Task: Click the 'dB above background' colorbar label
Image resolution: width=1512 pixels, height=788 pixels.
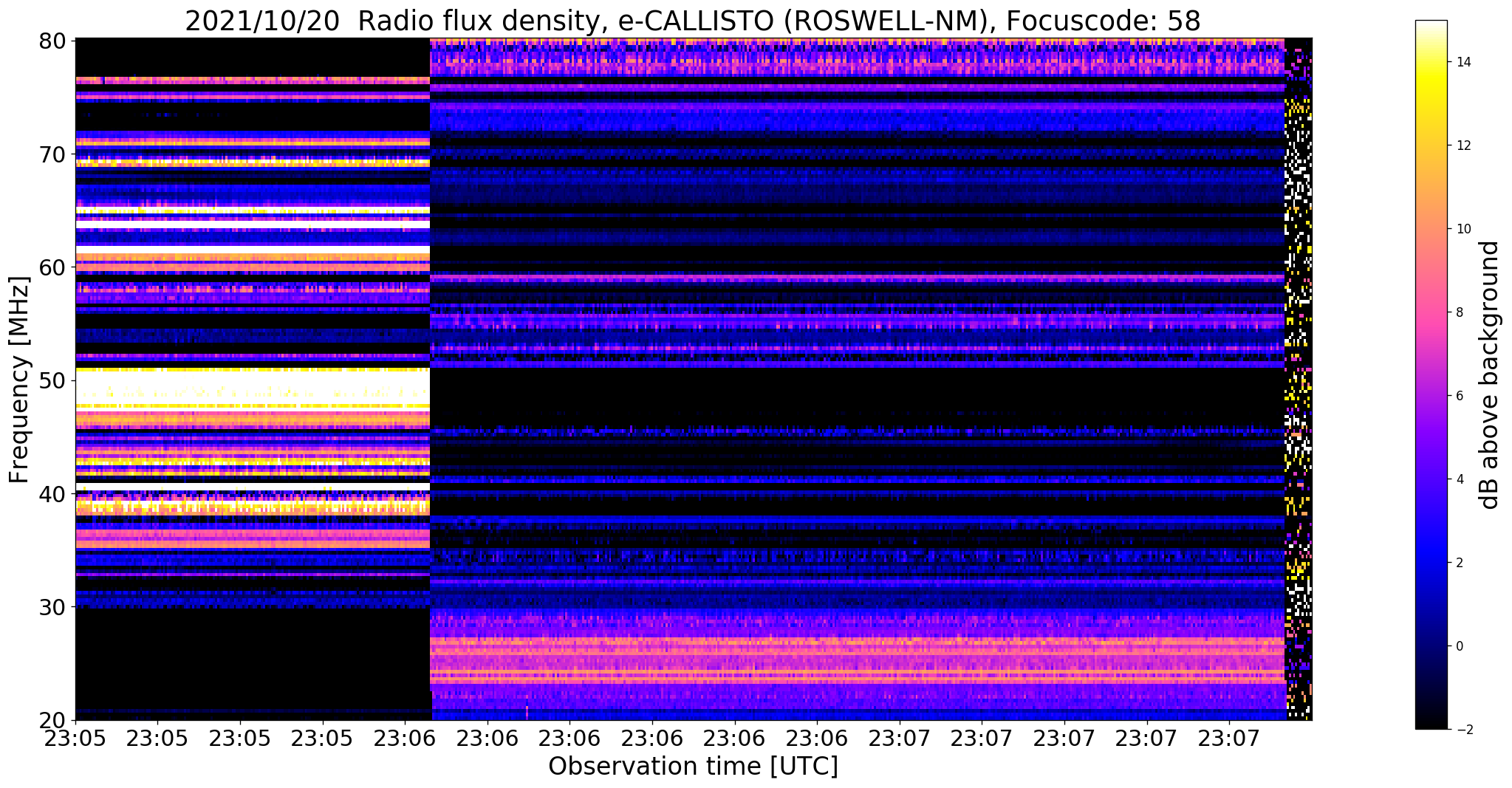Action: [x=1490, y=375]
